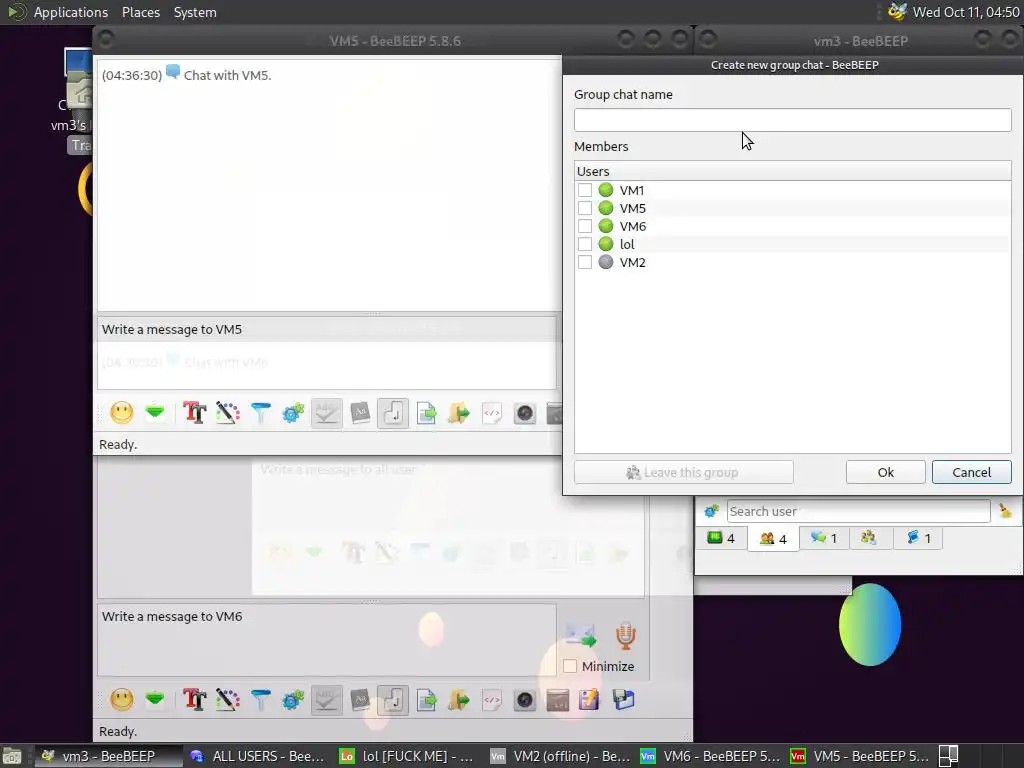Enable Minimize checkbox in VM6 chat
This screenshot has height=768, width=1024.
(570, 666)
